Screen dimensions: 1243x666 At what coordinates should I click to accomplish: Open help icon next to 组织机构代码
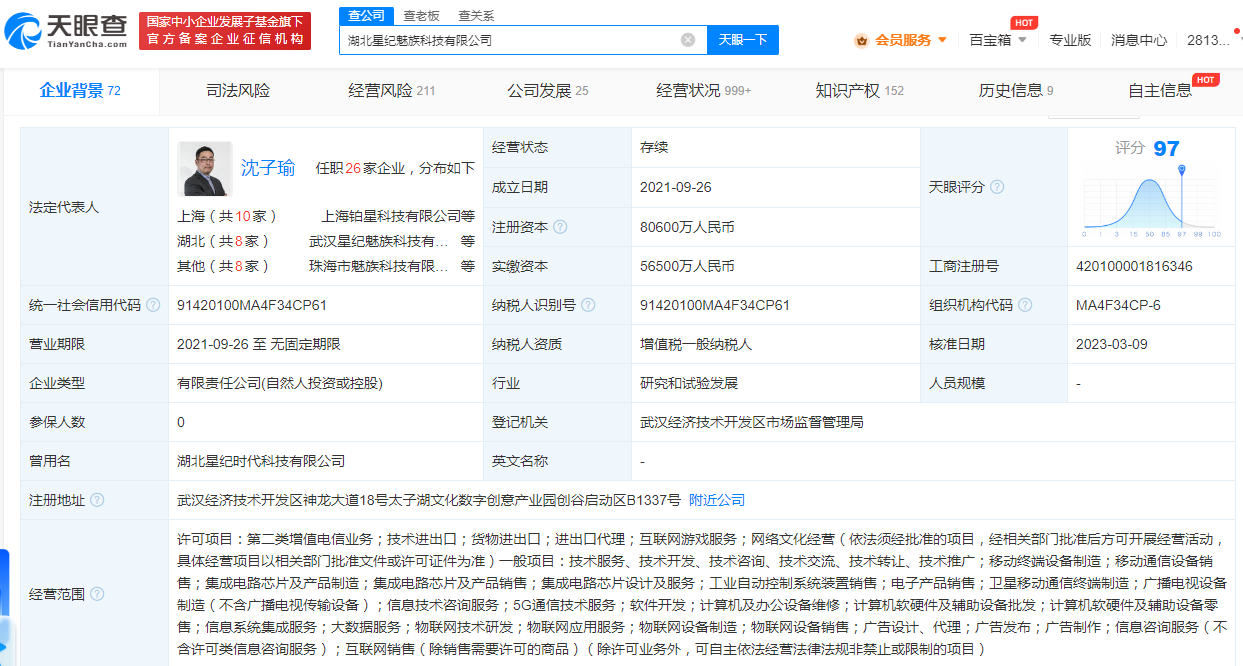(x=1025, y=305)
